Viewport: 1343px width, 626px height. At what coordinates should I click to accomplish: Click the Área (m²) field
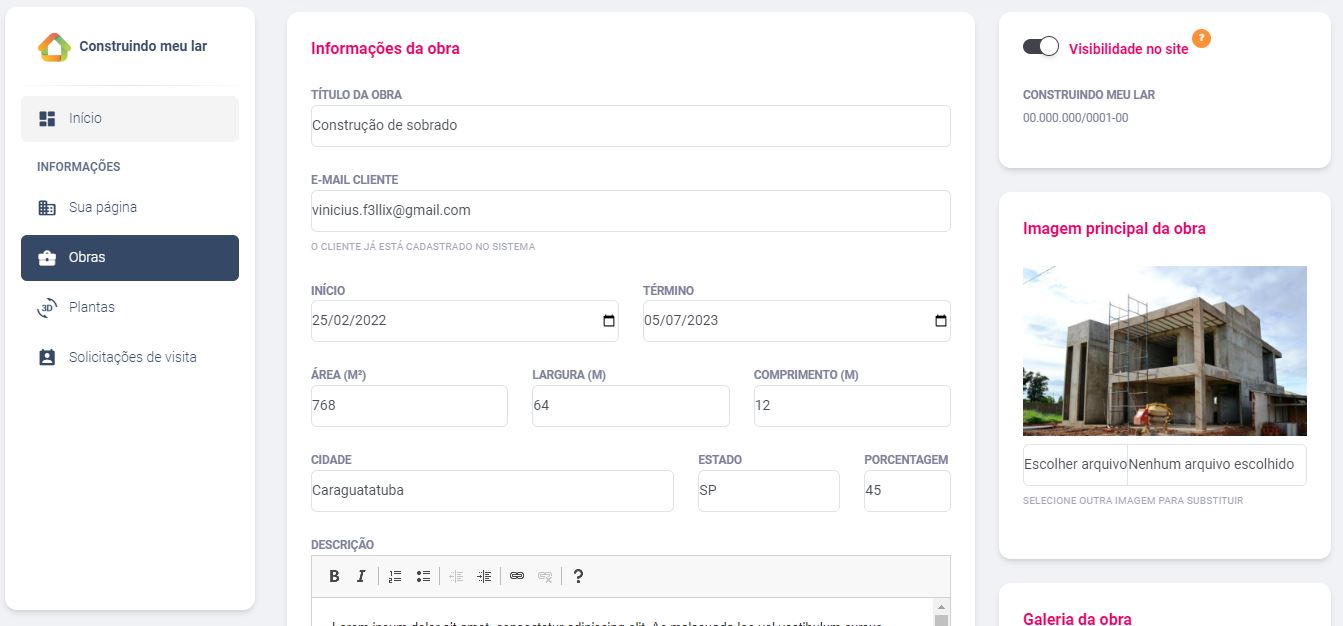click(409, 406)
